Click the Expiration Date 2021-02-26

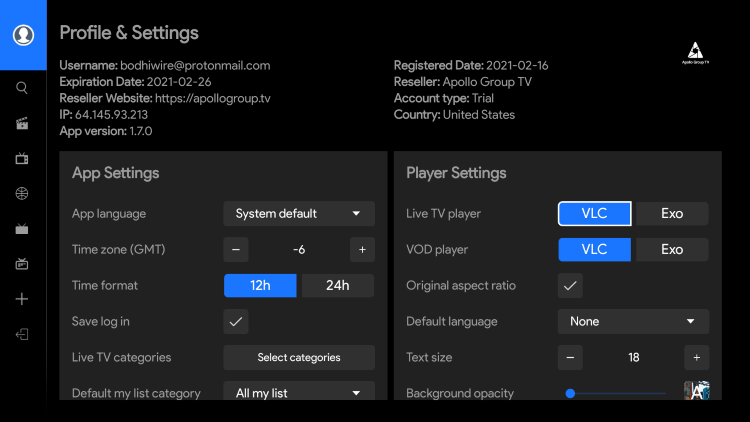tap(135, 82)
